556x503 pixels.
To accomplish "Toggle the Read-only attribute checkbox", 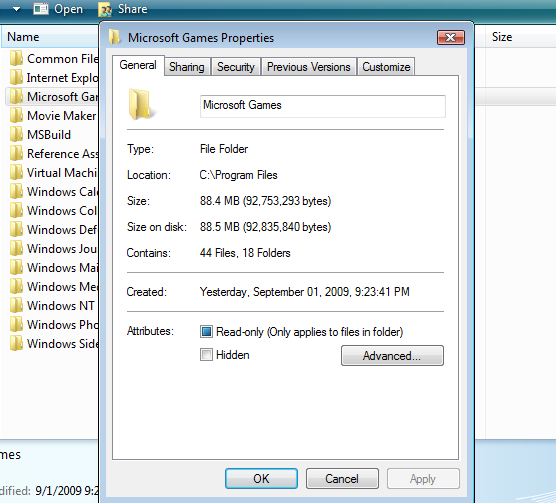I will click(x=206, y=332).
